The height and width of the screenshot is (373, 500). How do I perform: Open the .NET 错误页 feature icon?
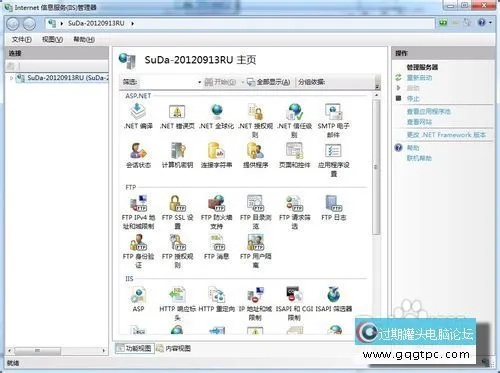pos(177,116)
